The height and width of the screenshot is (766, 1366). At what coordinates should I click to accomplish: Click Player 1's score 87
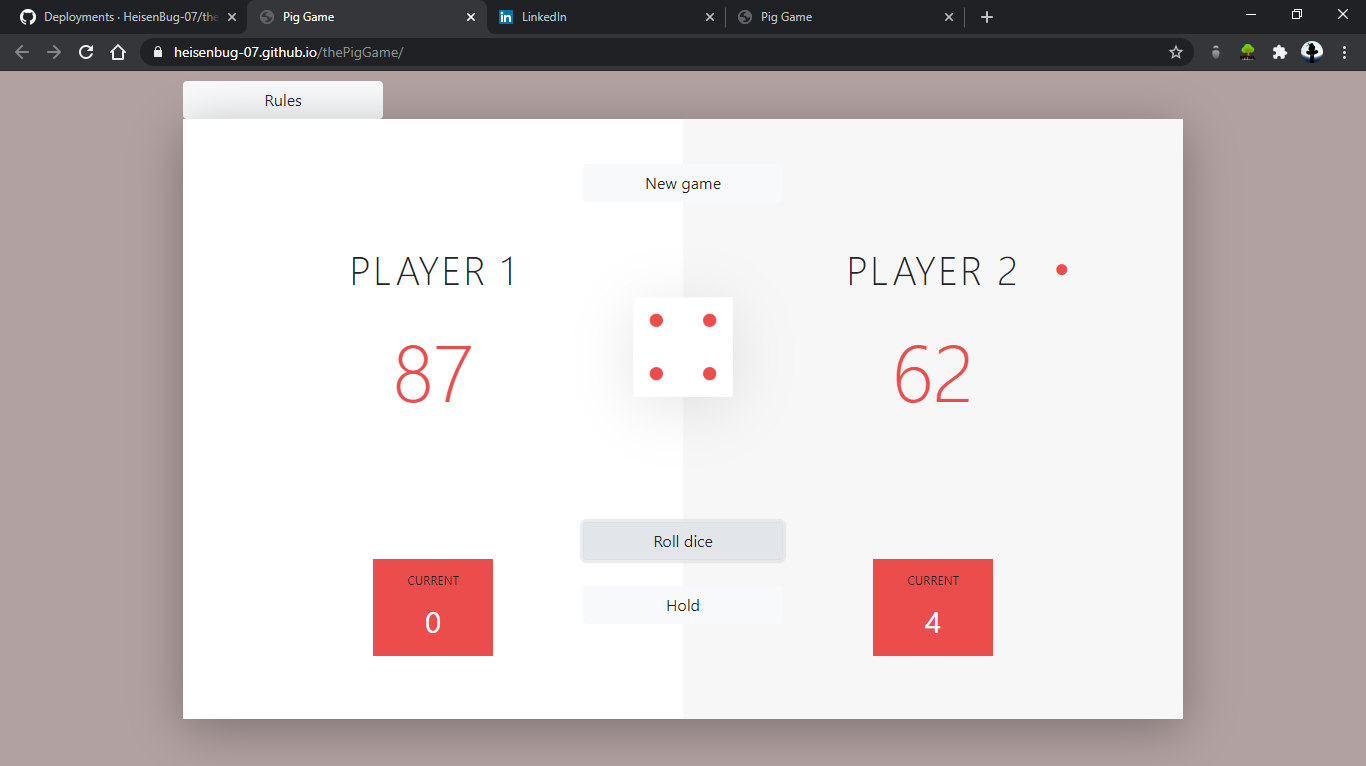[x=433, y=374]
